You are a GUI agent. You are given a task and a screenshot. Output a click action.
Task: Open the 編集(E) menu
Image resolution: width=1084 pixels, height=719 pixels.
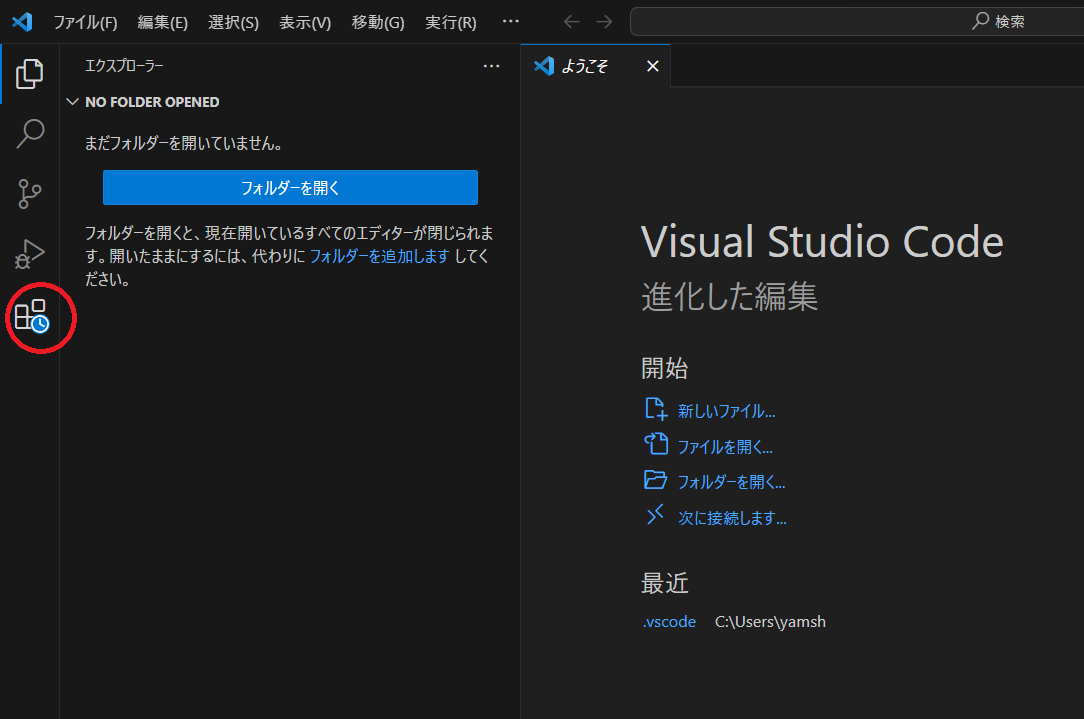pyautogui.click(x=162, y=22)
